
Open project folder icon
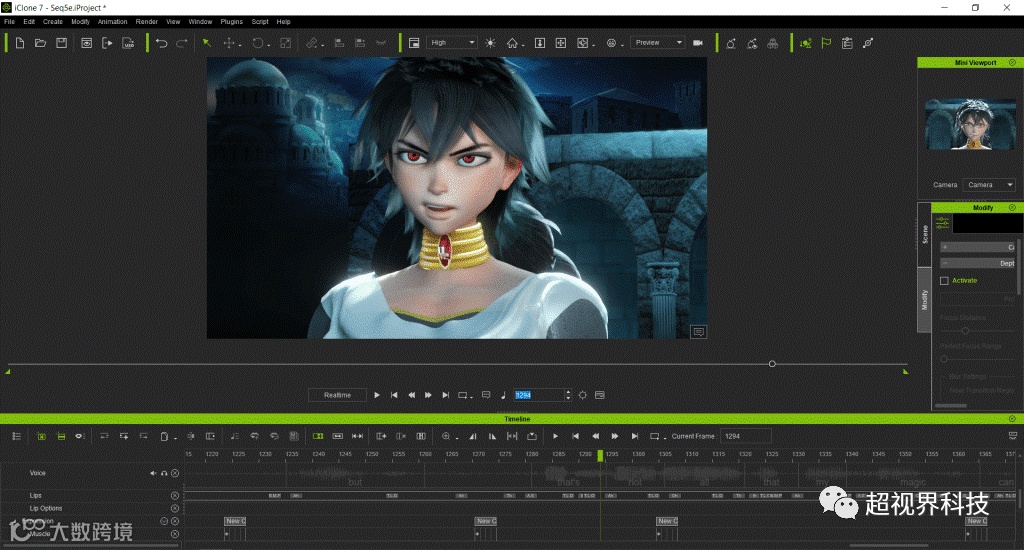click(40, 43)
